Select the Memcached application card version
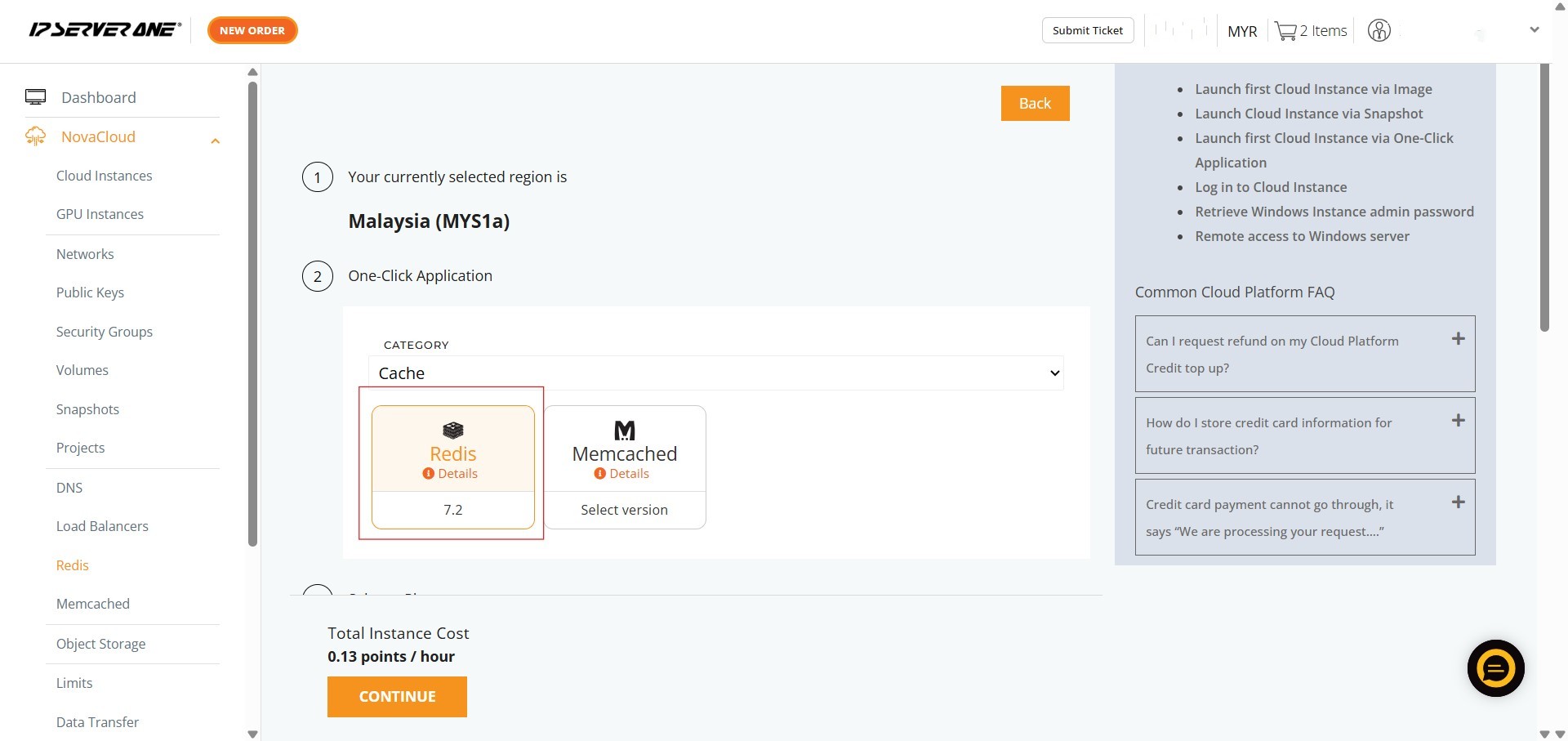The height and width of the screenshot is (741, 1568). click(624, 510)
